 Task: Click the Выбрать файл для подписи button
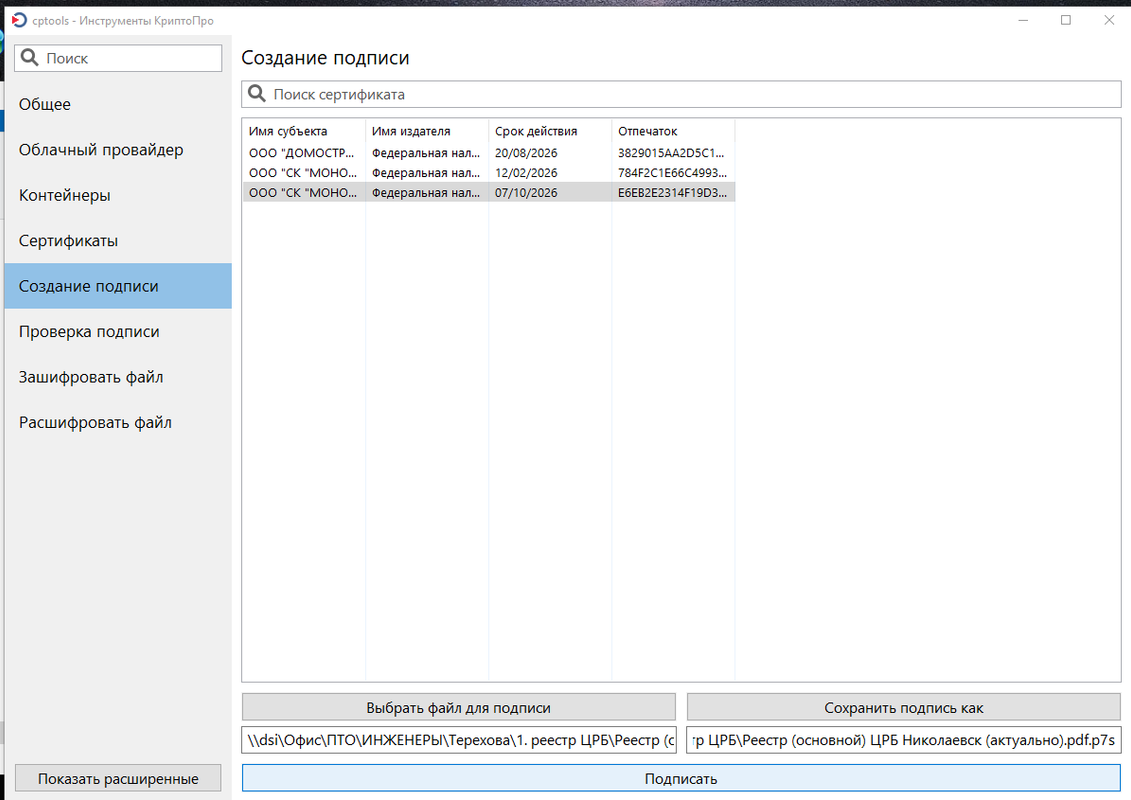pyautogui.click(x=459, y=708)
